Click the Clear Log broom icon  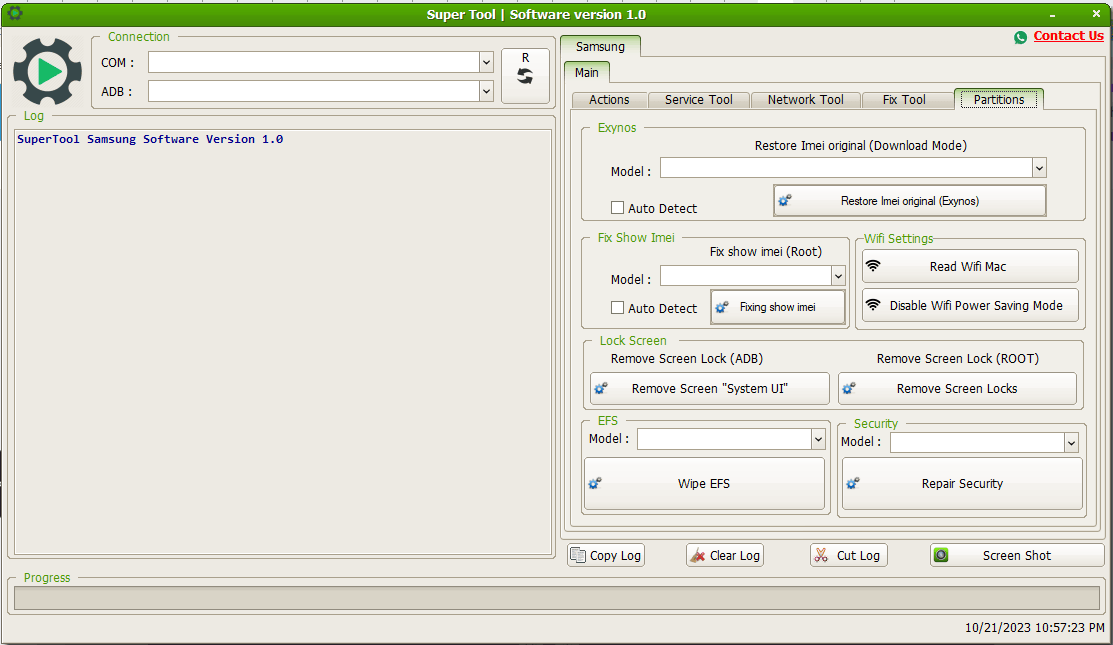click(697, 555)
